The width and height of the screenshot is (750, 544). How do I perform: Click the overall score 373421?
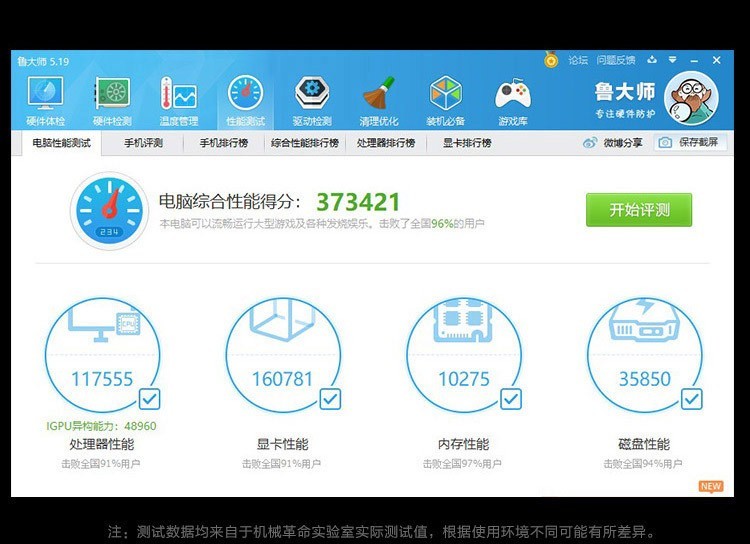(358, 202)
